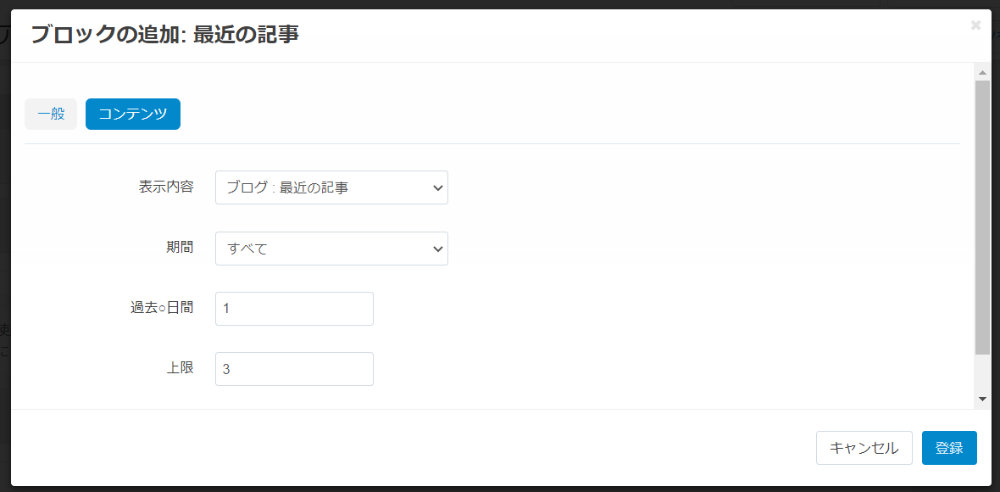Click the 過去○日間 input field
Screen dimensions: 1000x492
pyautogui.click(x=294, y=309)
